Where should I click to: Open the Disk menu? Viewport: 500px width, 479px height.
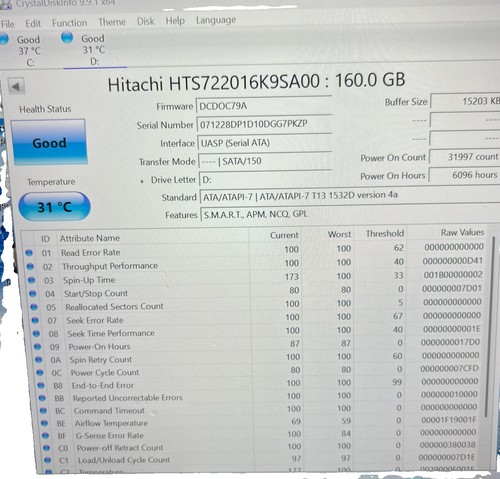146,21
